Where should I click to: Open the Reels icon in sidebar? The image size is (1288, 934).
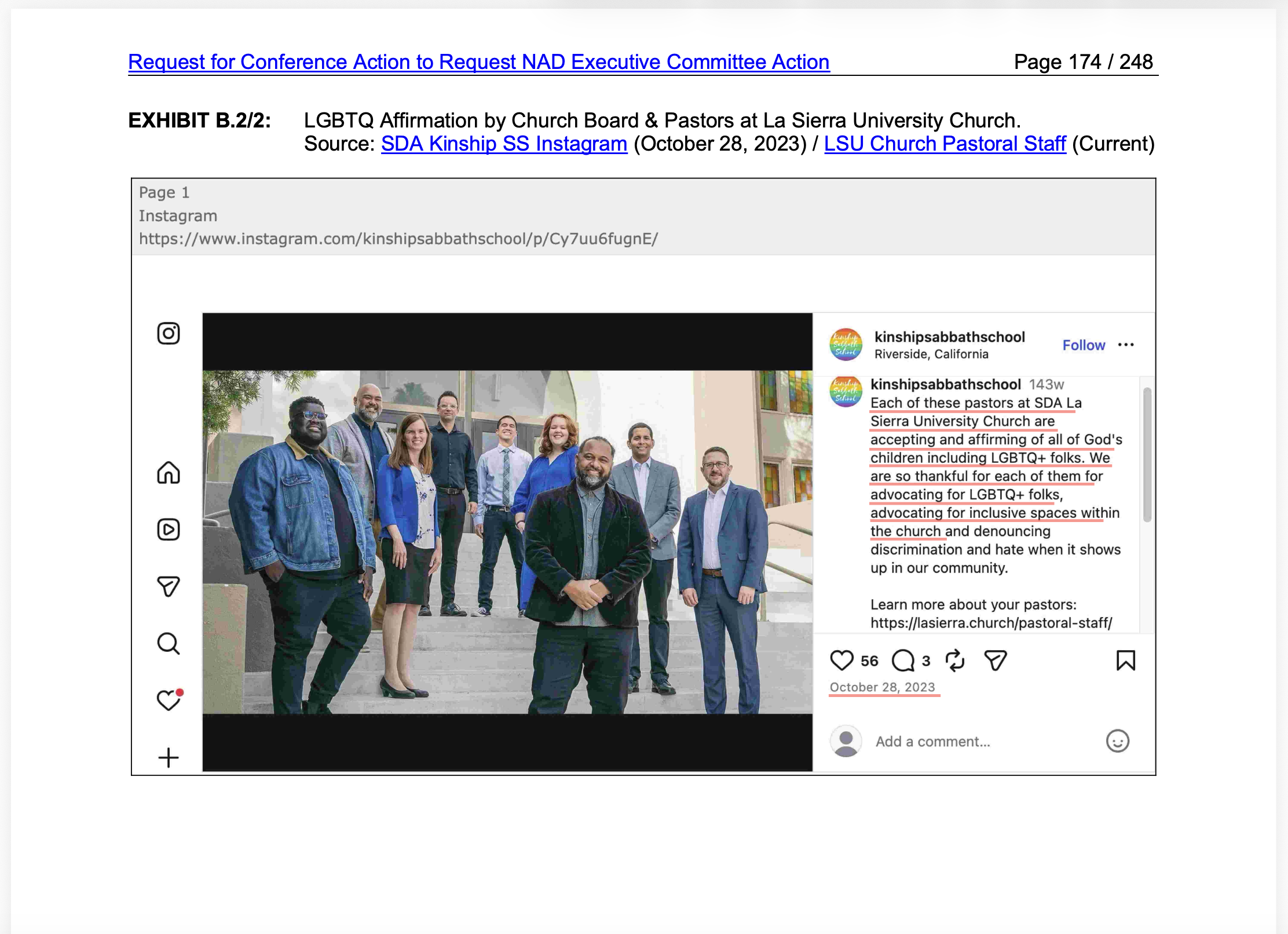pos(169,529)
